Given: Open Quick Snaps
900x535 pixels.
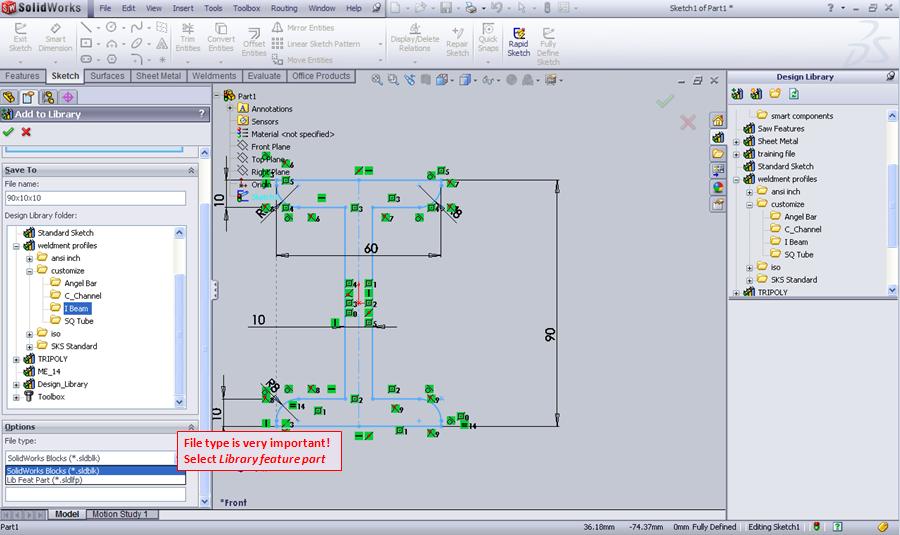Looking at the screenshot, I should click(488, 37).
